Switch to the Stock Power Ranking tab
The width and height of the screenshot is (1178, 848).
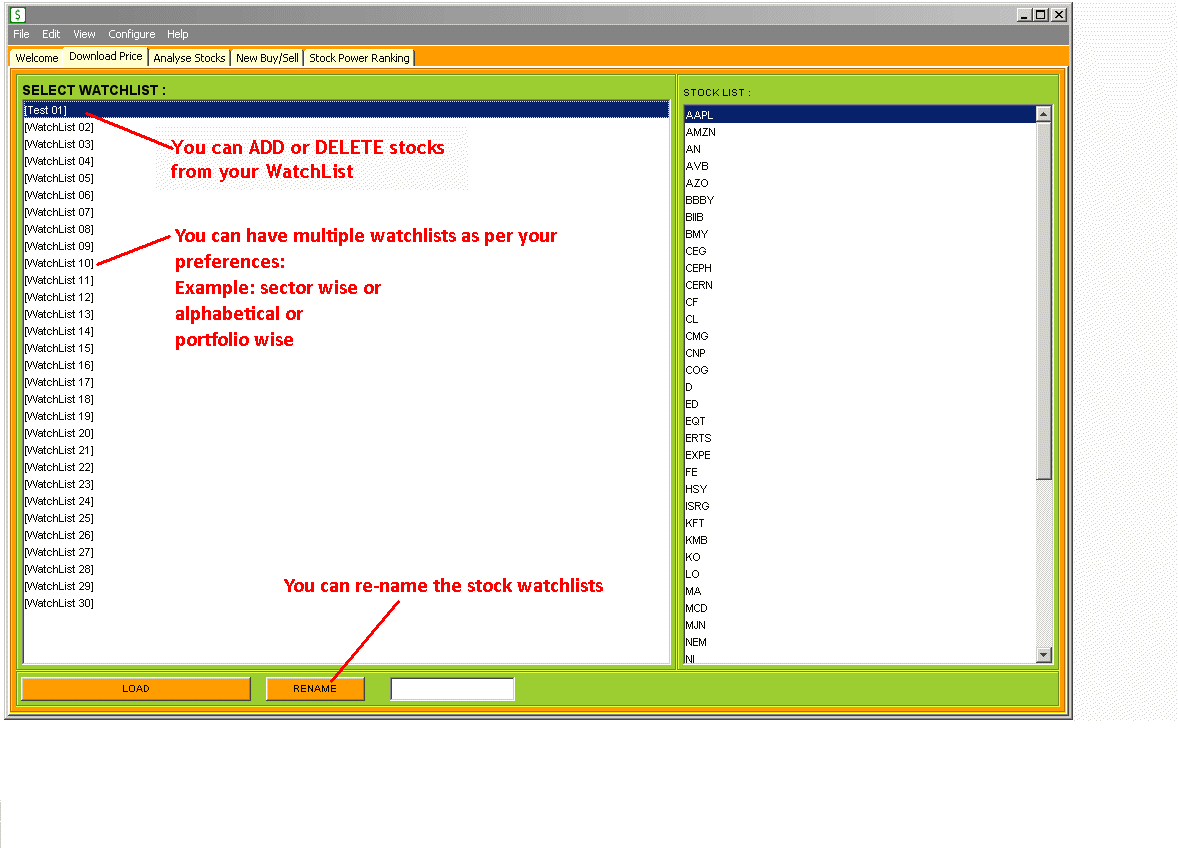click(x=359, y=58)
